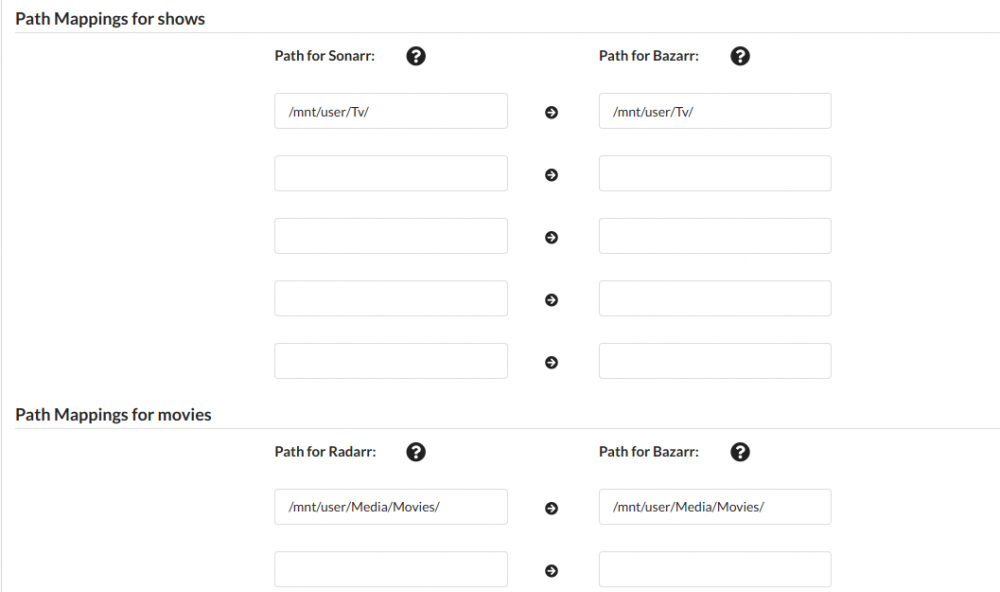Click the arrow icon in the second movies mapping row
This screenshot has width=1000, height=592.
point(552,571)
